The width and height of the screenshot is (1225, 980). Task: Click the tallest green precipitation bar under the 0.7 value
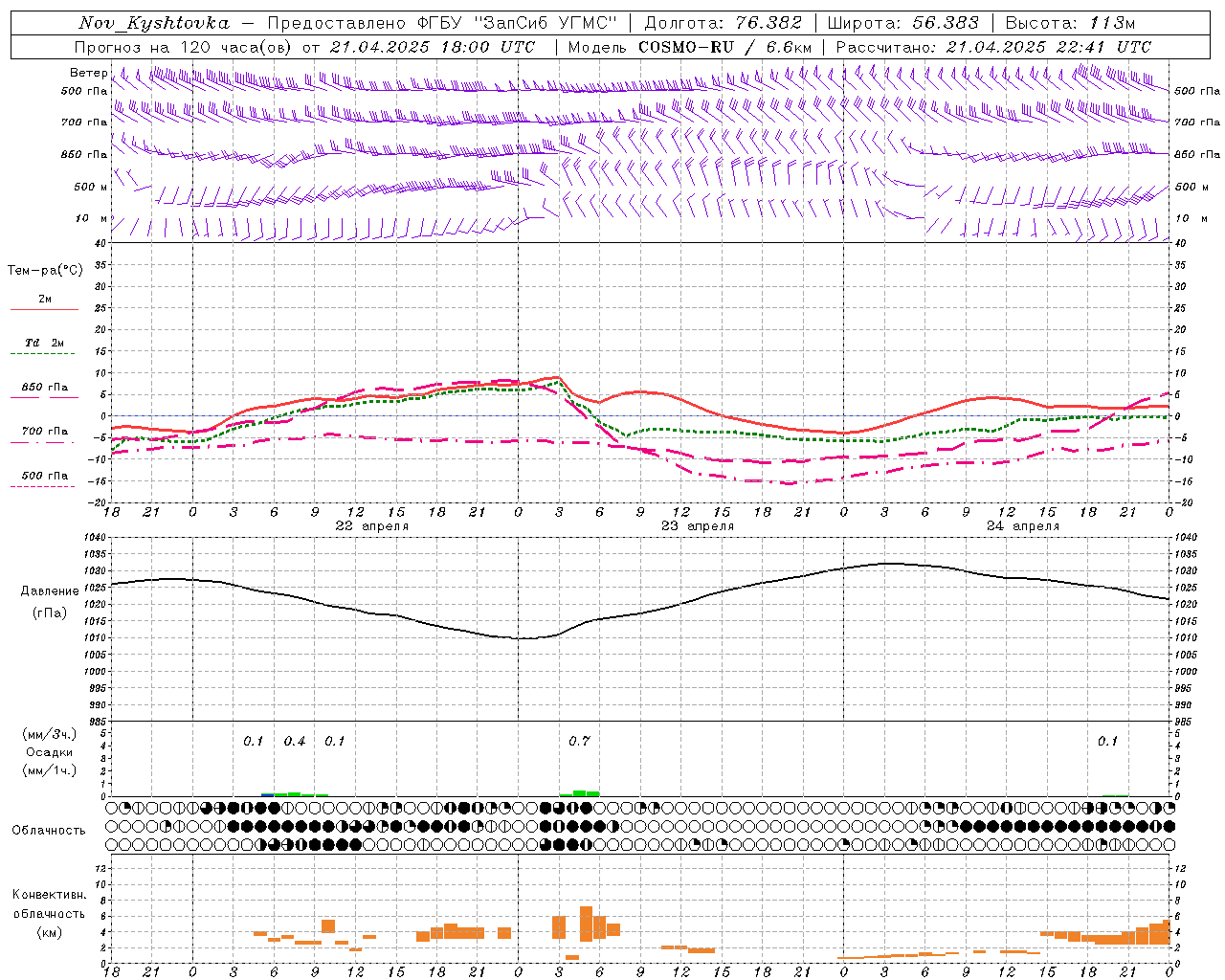(x=580, y=793)
